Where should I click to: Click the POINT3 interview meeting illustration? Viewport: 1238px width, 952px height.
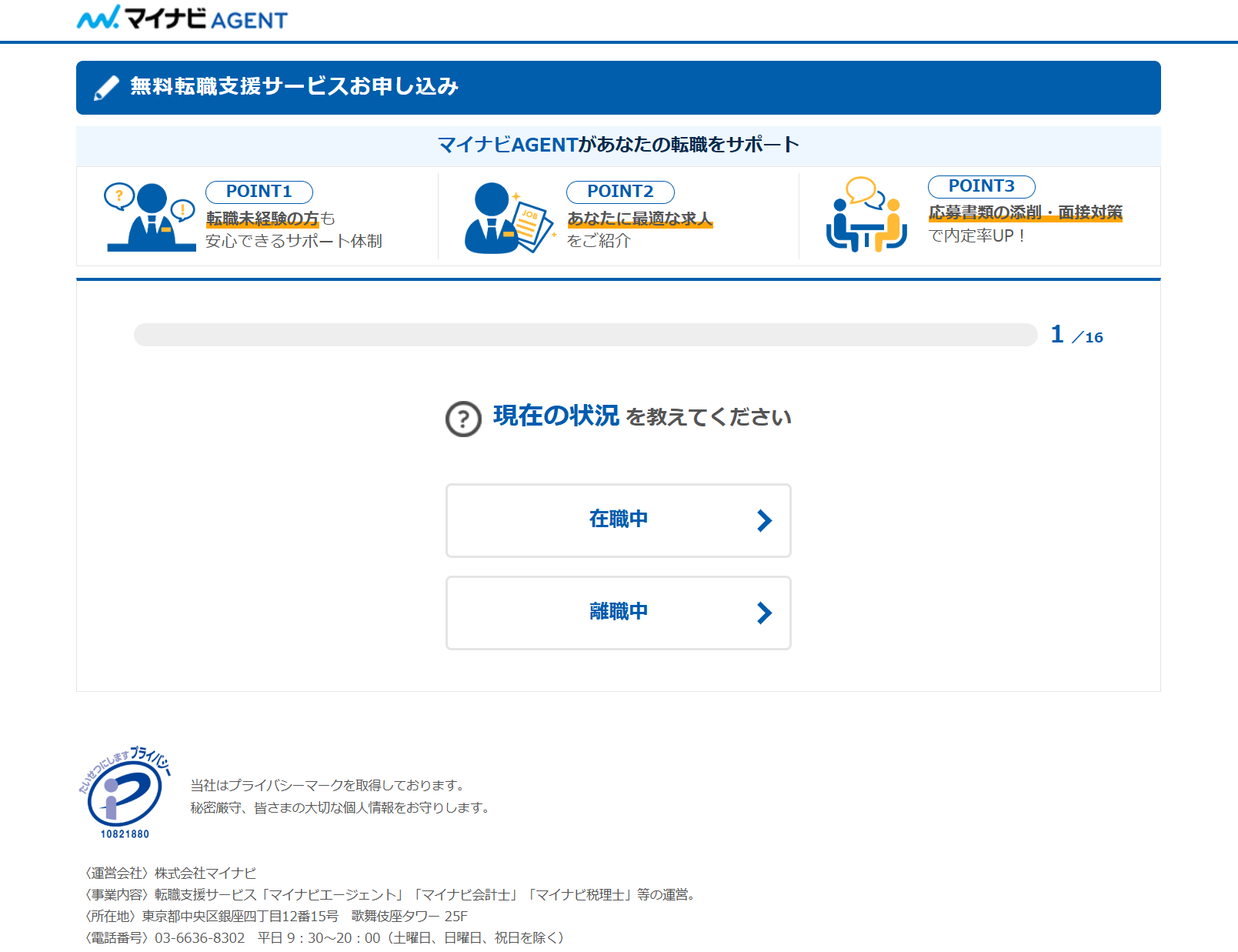[x=866, y=215]
